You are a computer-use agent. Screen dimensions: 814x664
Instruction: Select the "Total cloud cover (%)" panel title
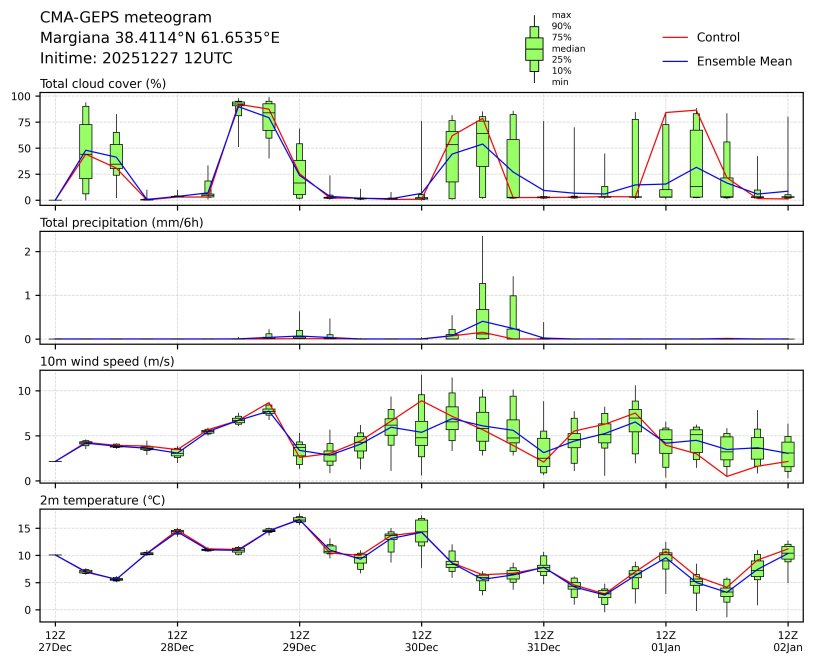(102, 83)
